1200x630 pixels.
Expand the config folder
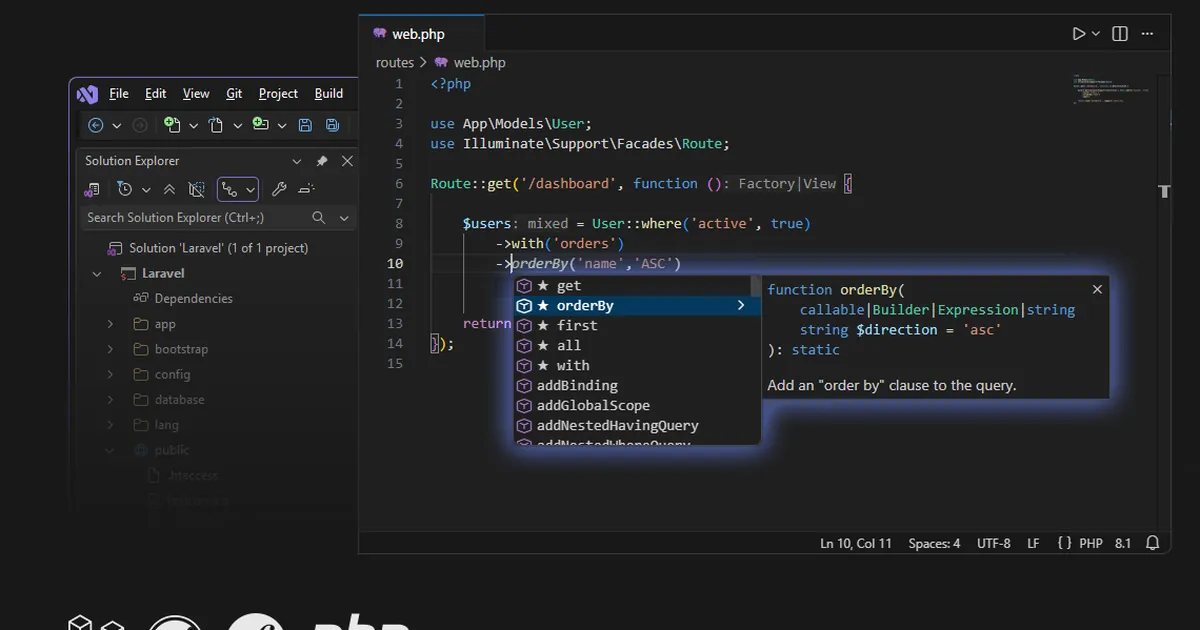pos(111,374)
